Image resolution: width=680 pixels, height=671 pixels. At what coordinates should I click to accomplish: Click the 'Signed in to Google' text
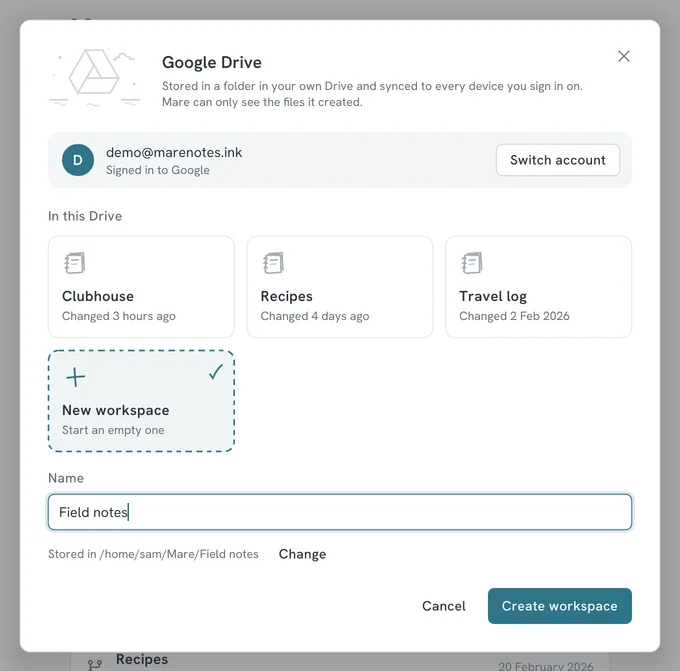[x=158, y=170]
